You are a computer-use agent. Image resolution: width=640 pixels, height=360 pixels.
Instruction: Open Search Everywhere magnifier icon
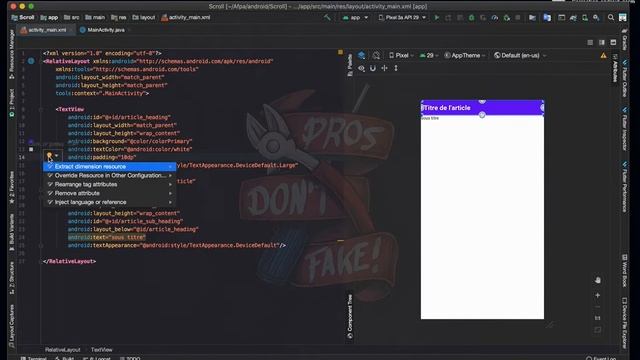(x=611, y=18)
